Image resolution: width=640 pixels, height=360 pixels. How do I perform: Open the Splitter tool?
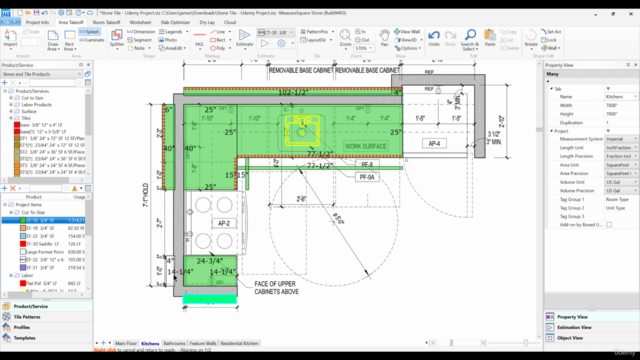(x=117, y=39)
